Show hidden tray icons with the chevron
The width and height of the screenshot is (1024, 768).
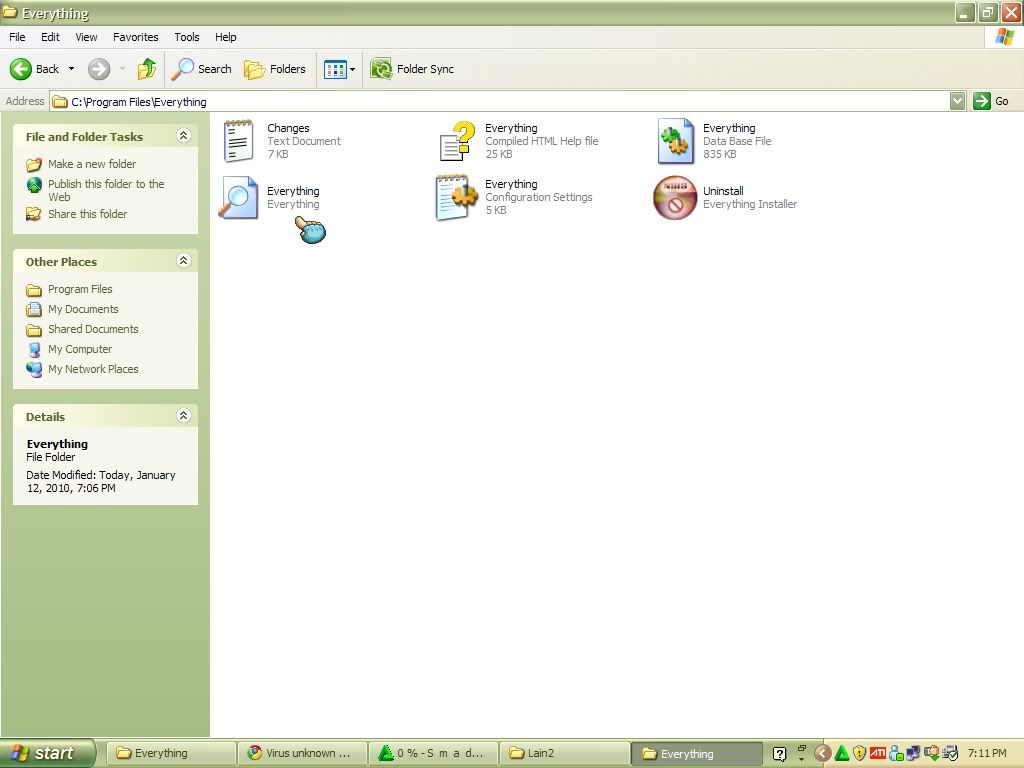click(823, 754)
